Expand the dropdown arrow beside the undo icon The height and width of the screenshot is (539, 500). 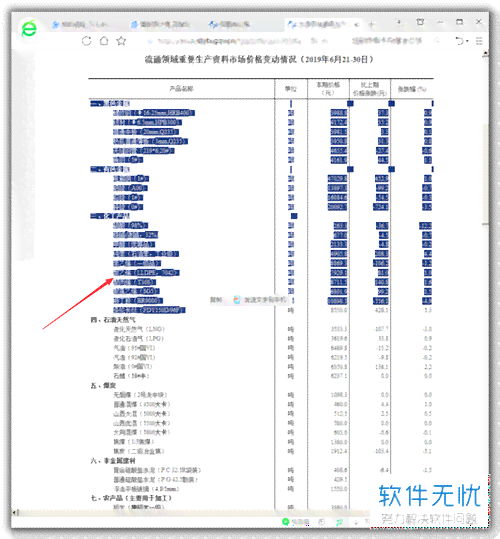pyautogui.click(x=467, y=41)
